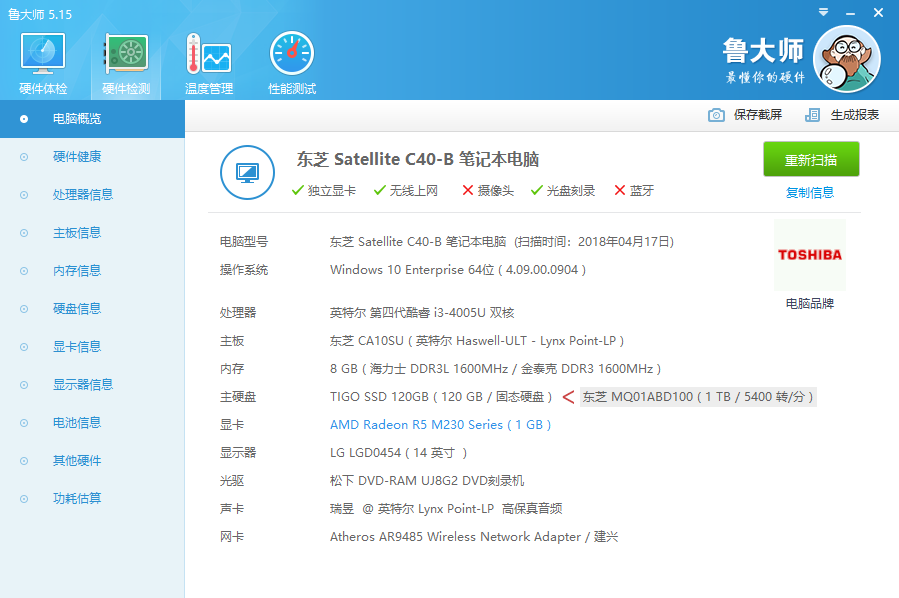
Task: Go to 硬盘信息 sidebar item
Action: pyautogui.click(x=77, y=309)
